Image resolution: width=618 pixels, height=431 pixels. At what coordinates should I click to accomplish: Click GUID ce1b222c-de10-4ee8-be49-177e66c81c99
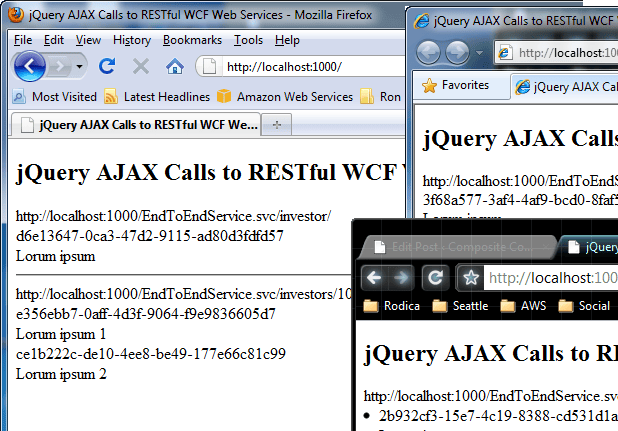pyautogui.click(x=151, y=354)
